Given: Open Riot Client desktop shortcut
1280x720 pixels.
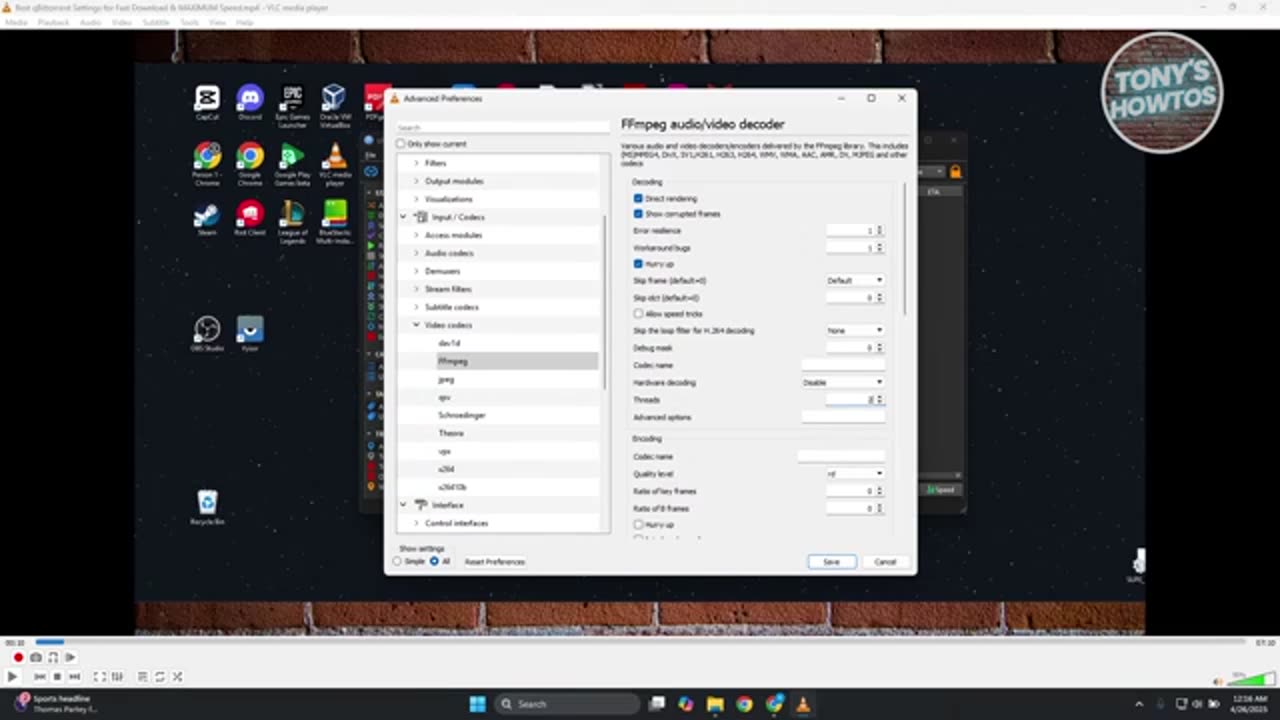Looking at the screenshot, I should click(x=250, y=219).
